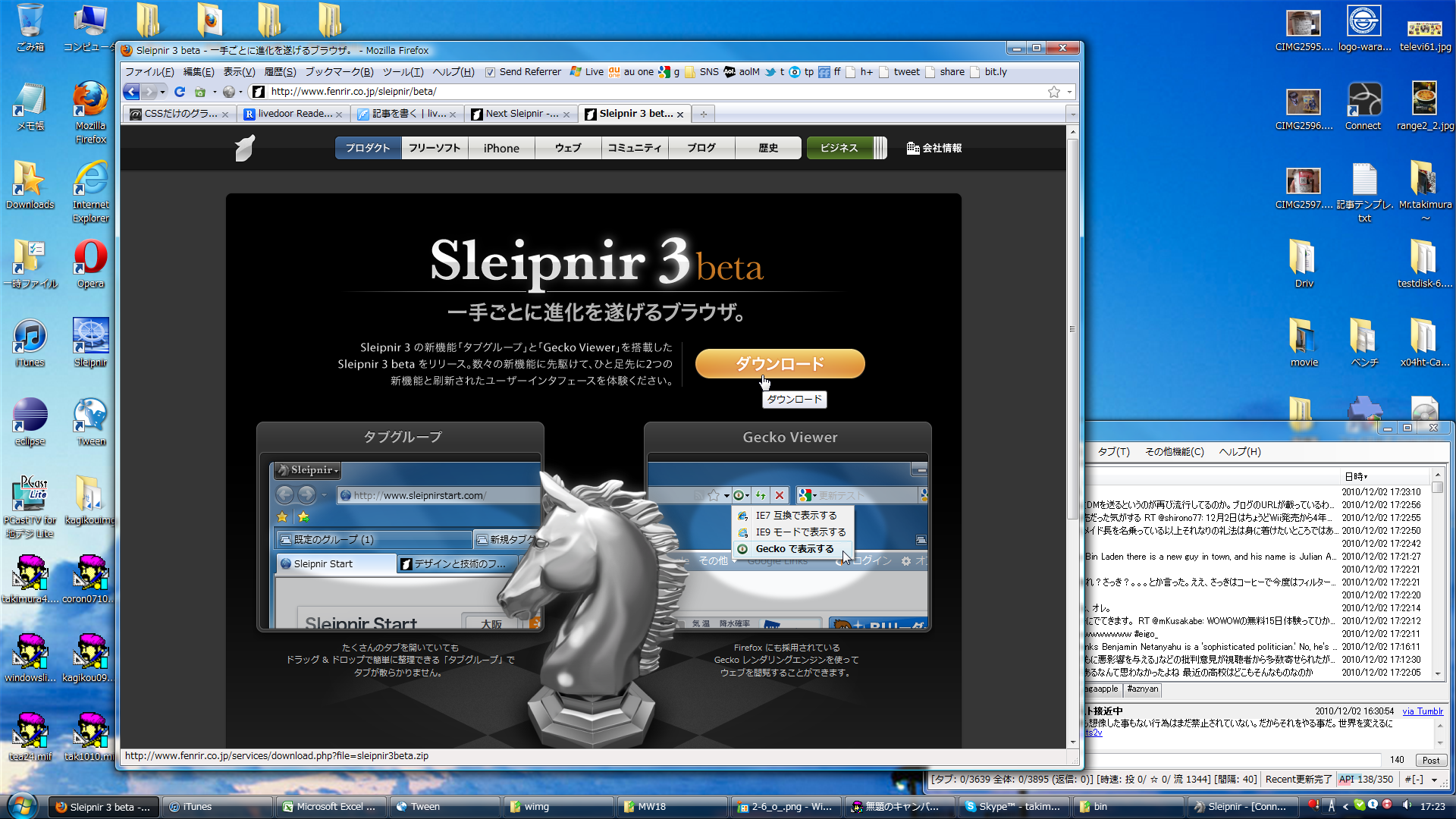This screenshot has height=819, width=1456.
Task: Open a new tab with the plus button
Action: (704, 114)
